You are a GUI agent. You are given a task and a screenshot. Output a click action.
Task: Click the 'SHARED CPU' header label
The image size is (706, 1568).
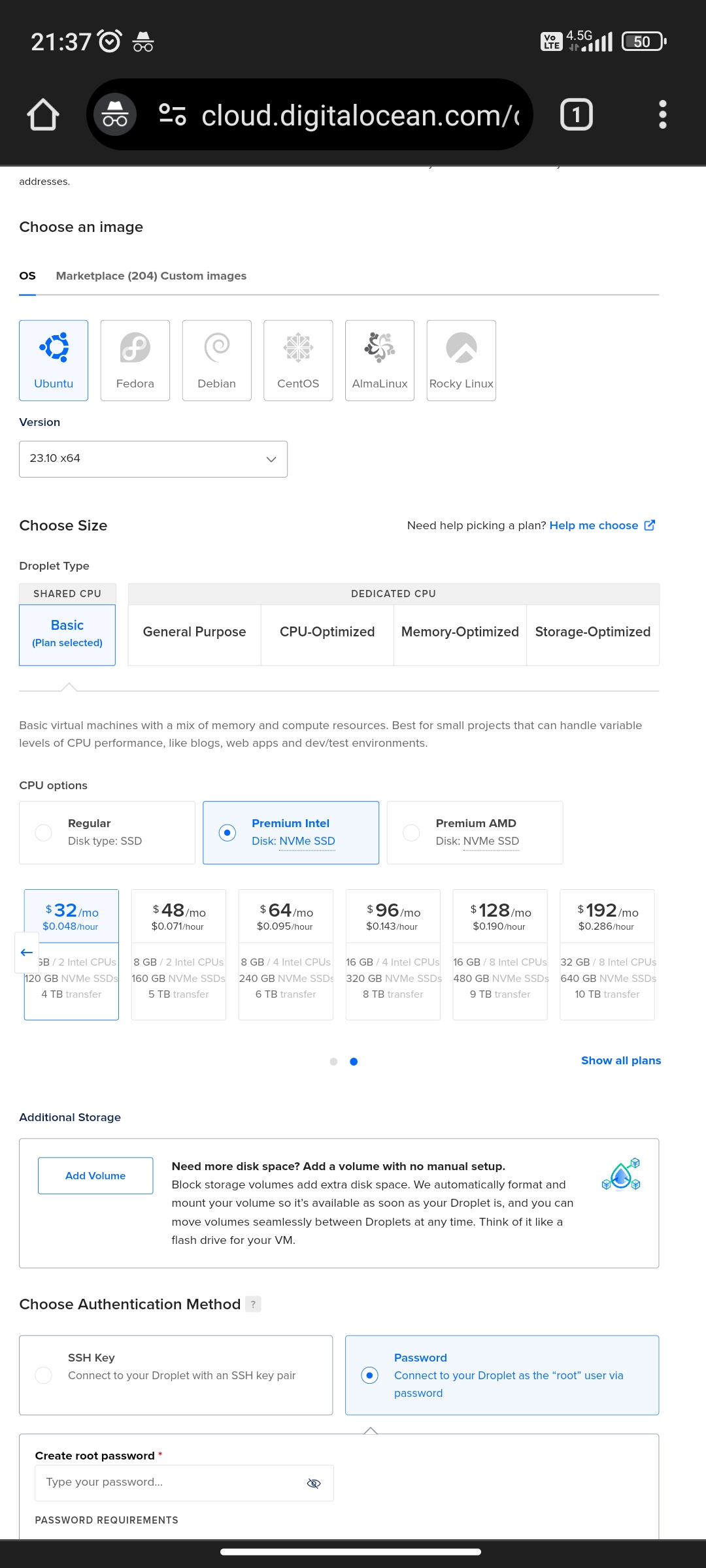point(67,594)
